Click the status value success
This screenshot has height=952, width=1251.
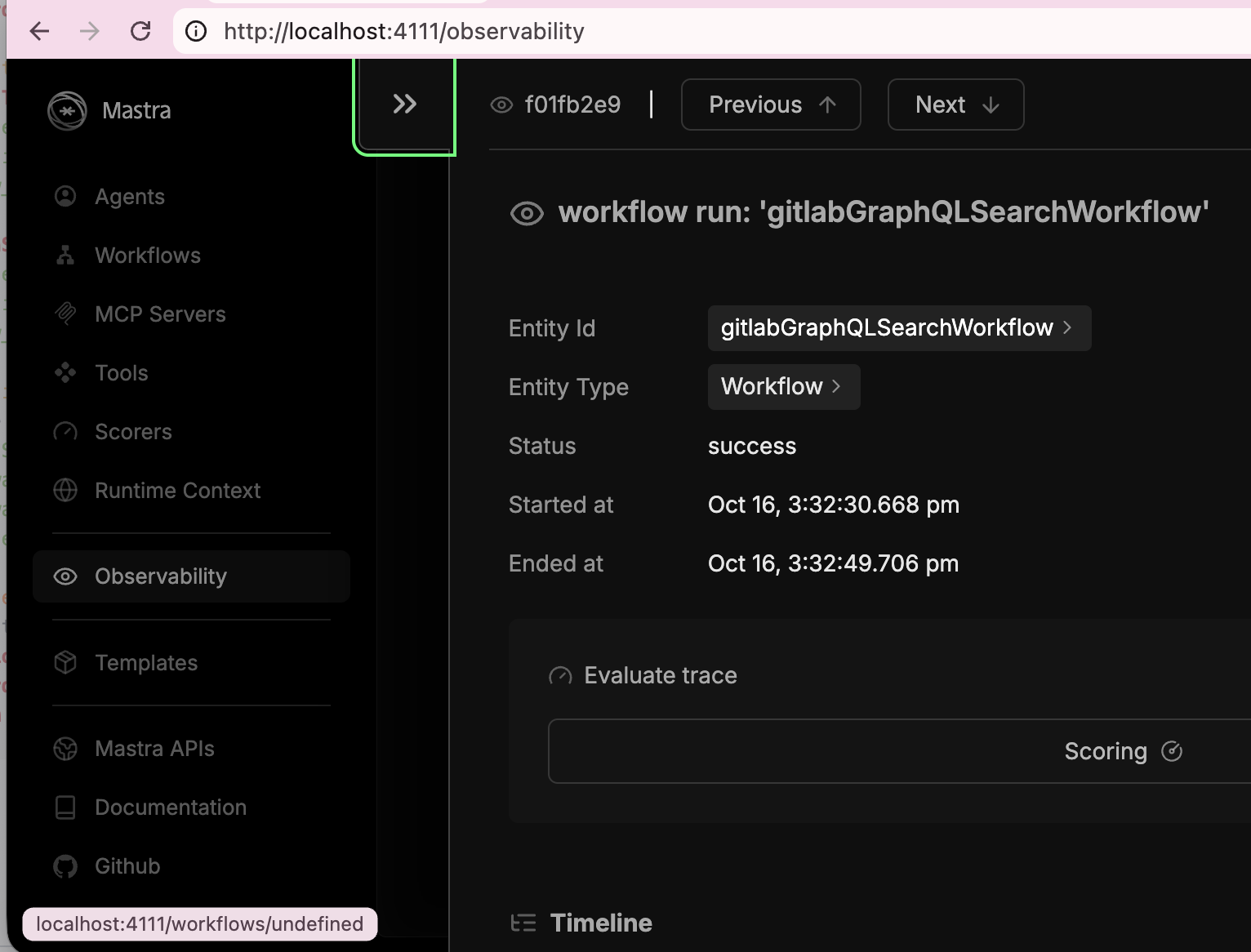coord(752,447)
